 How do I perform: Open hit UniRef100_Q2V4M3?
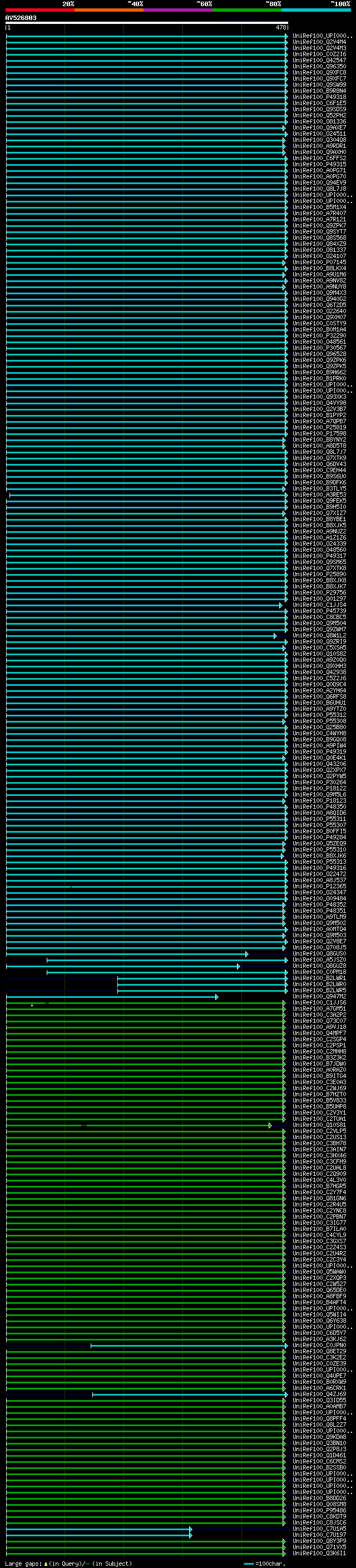319,48
